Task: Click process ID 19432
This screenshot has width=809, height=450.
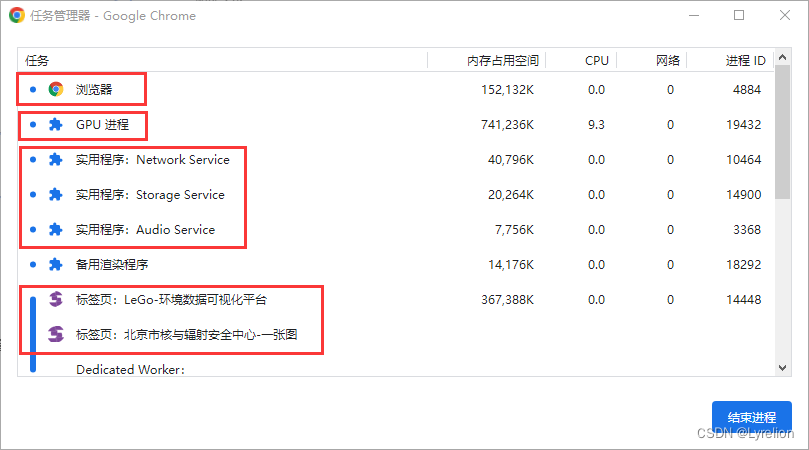Action: click(743, 125)
